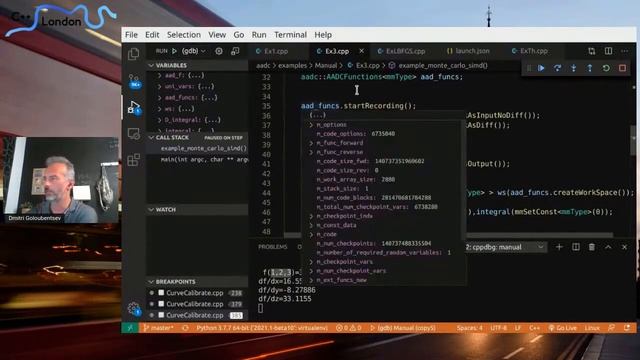Open the editor More Actions ellipsis
This screenshot has width=640, height=360.
coord(625,51)
